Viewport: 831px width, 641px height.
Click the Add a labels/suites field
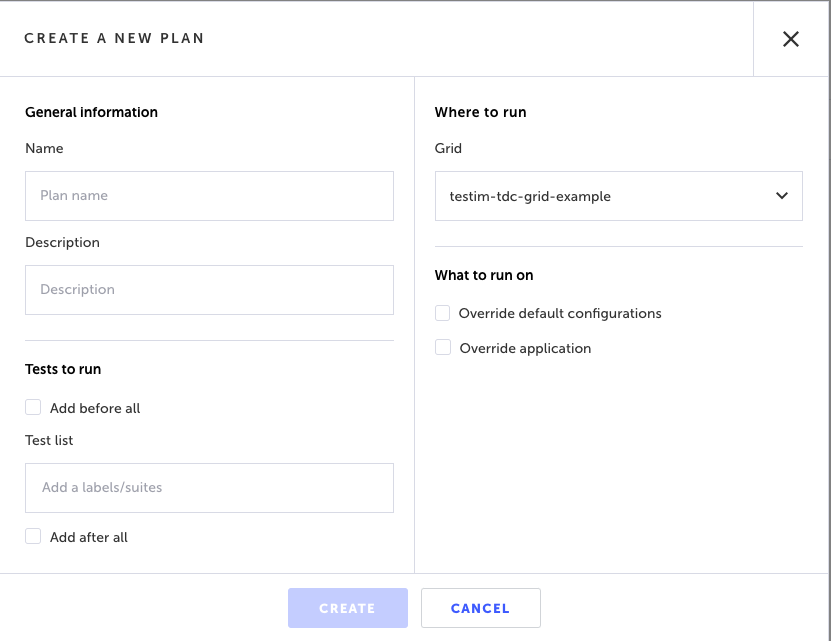[209, 488]
